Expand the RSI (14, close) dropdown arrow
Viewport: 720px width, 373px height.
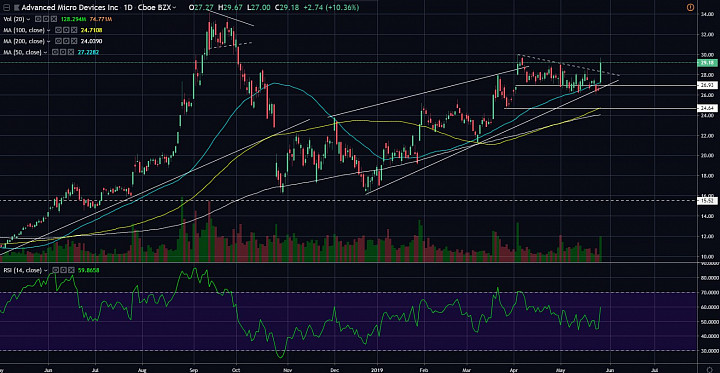[45, 270]
